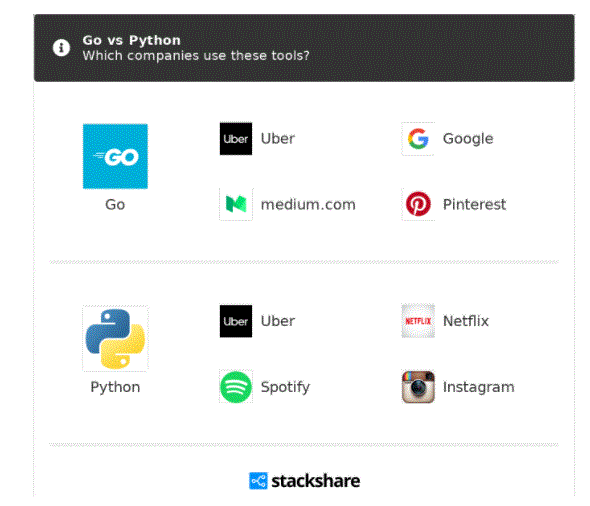Click the Go label under logo
This screenshot has height=506, width=590.
115,205
